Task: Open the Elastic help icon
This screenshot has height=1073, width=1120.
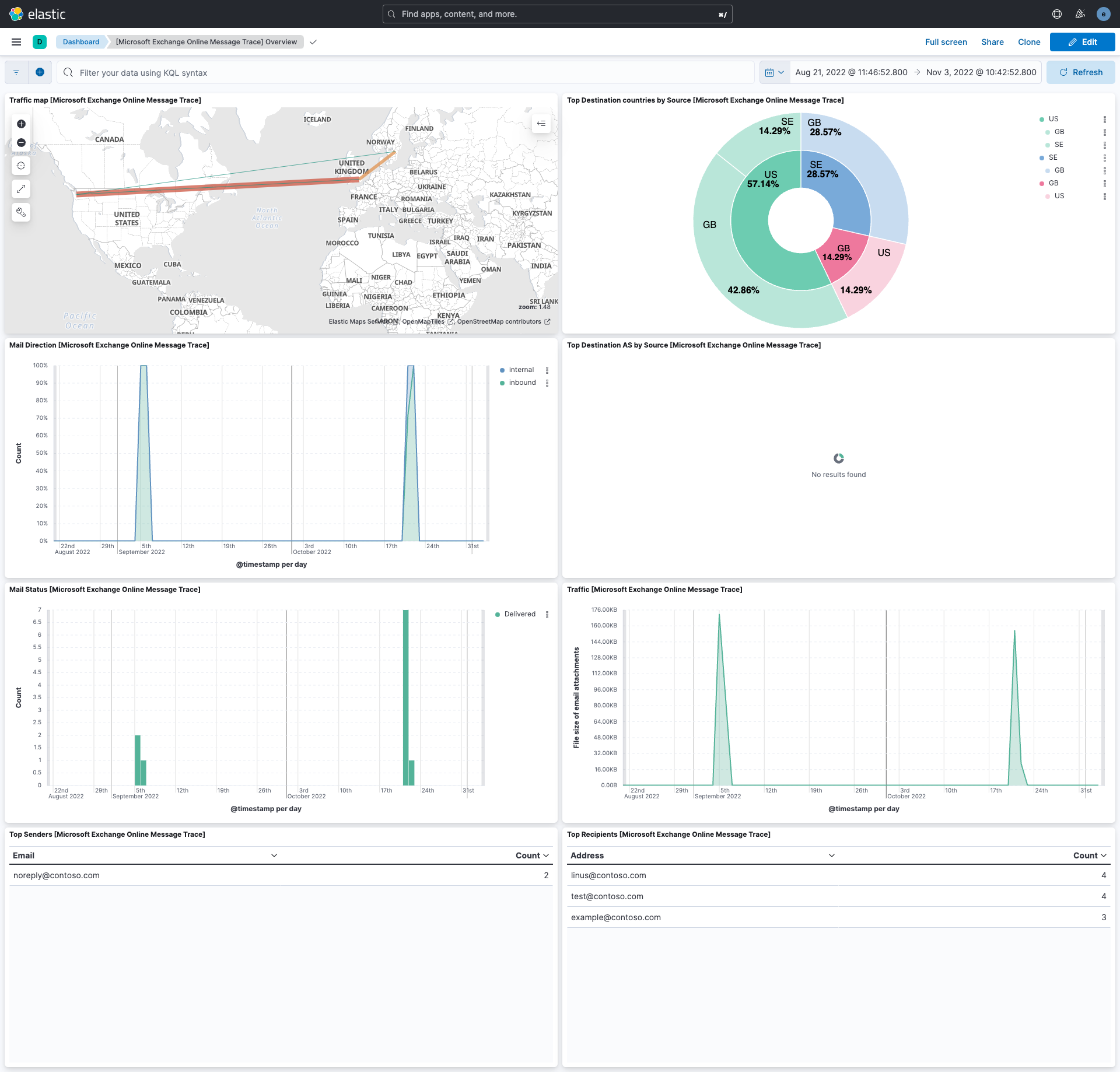Action: (1056, 13)
